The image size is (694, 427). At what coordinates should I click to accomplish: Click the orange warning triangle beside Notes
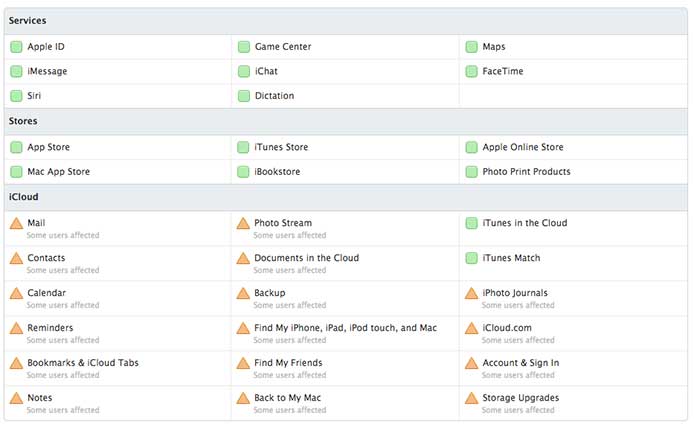click(16, 398)
